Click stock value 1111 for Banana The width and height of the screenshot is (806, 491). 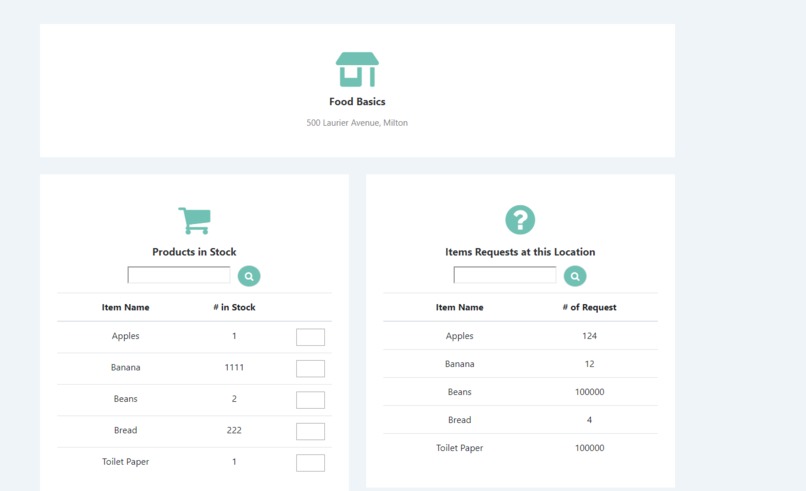coord(234,368)
